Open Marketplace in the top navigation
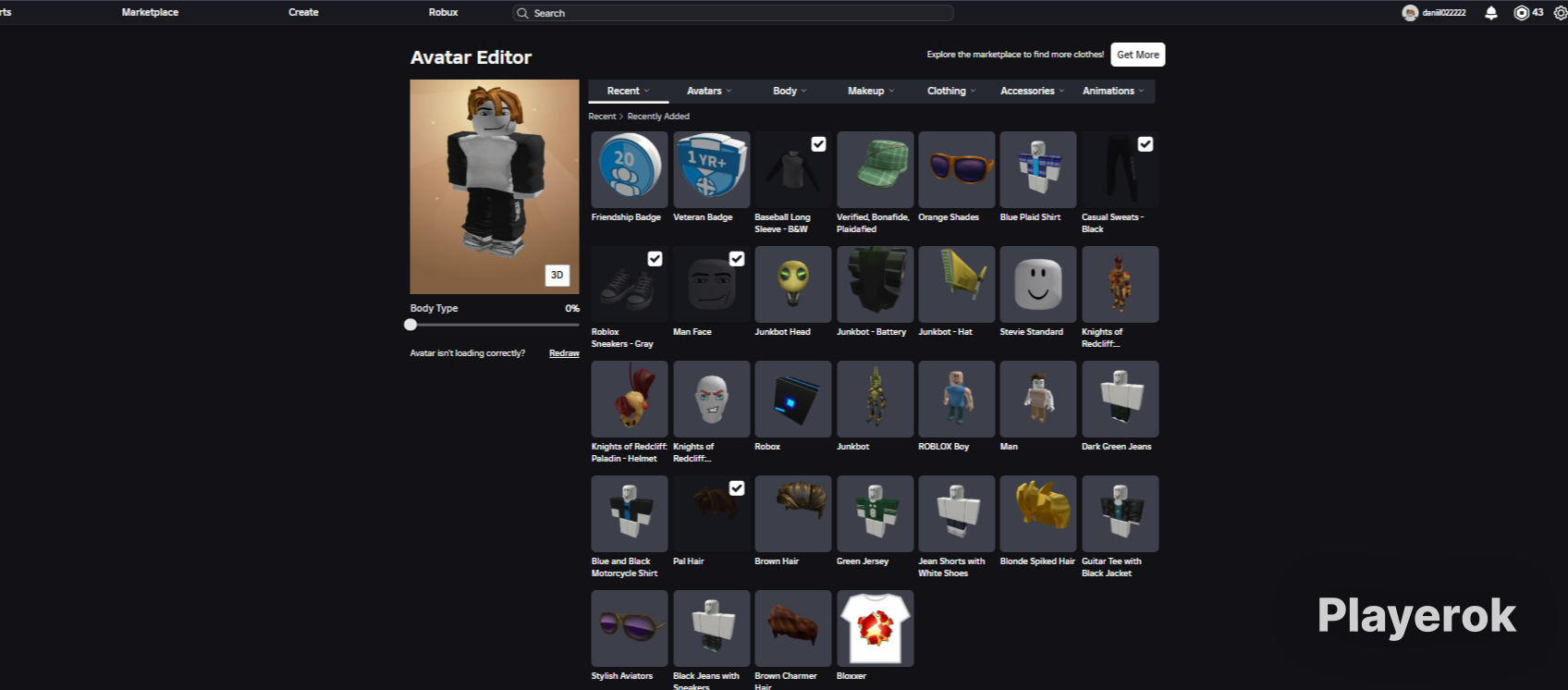 (150, 13)
